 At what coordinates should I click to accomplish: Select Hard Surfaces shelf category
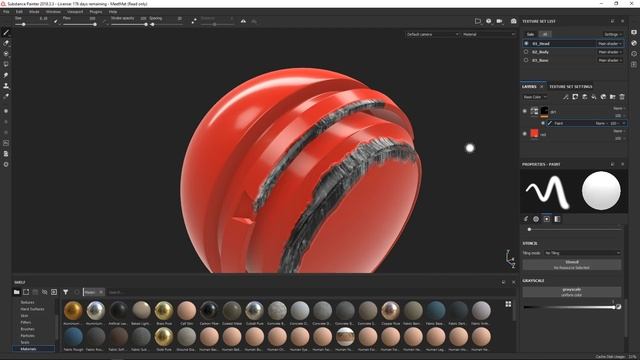32,309
